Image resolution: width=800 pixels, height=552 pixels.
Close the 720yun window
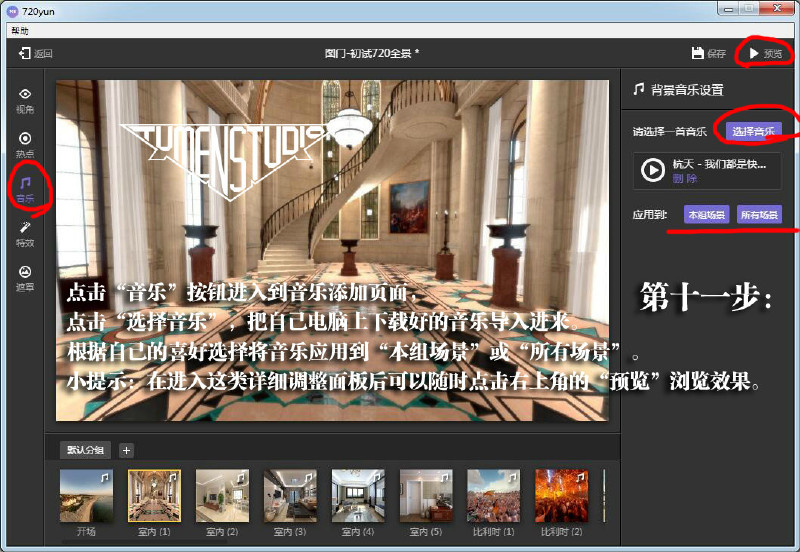click(777, 8)
